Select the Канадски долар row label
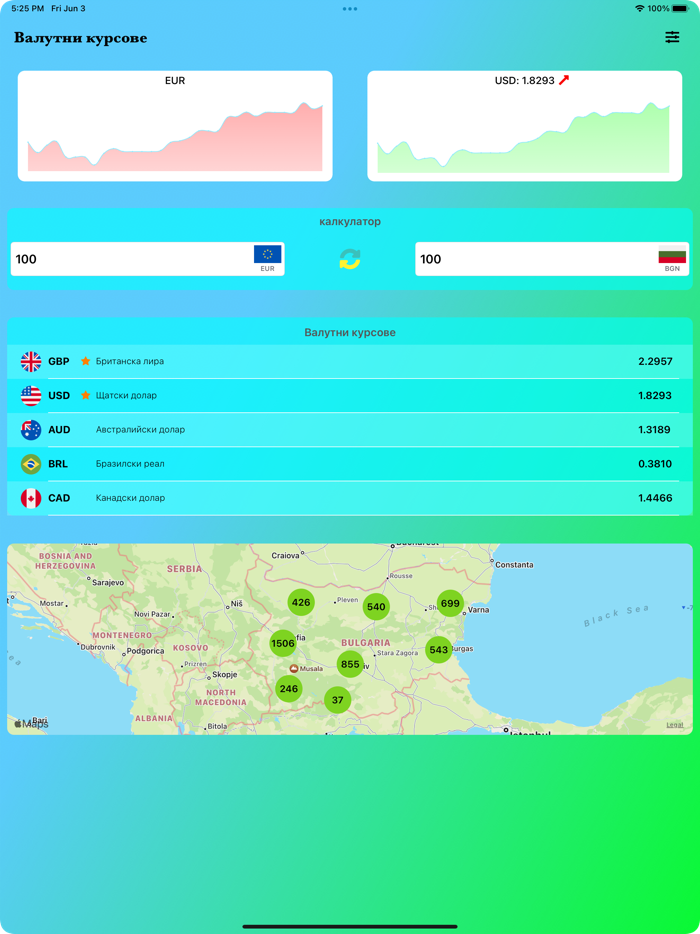 click(130, 498)
